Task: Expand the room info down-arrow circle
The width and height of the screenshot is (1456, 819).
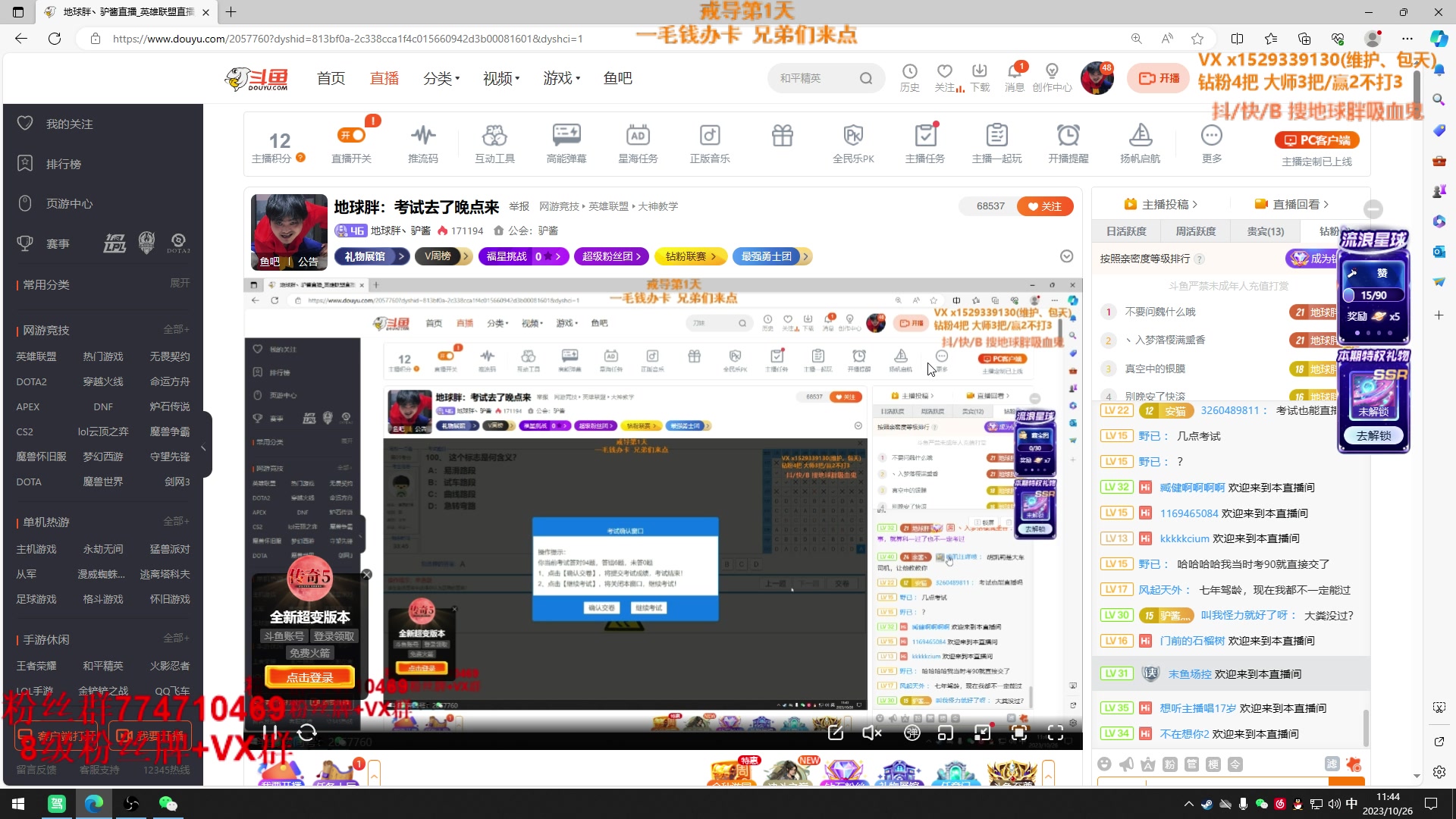Action: [1066, 256]
